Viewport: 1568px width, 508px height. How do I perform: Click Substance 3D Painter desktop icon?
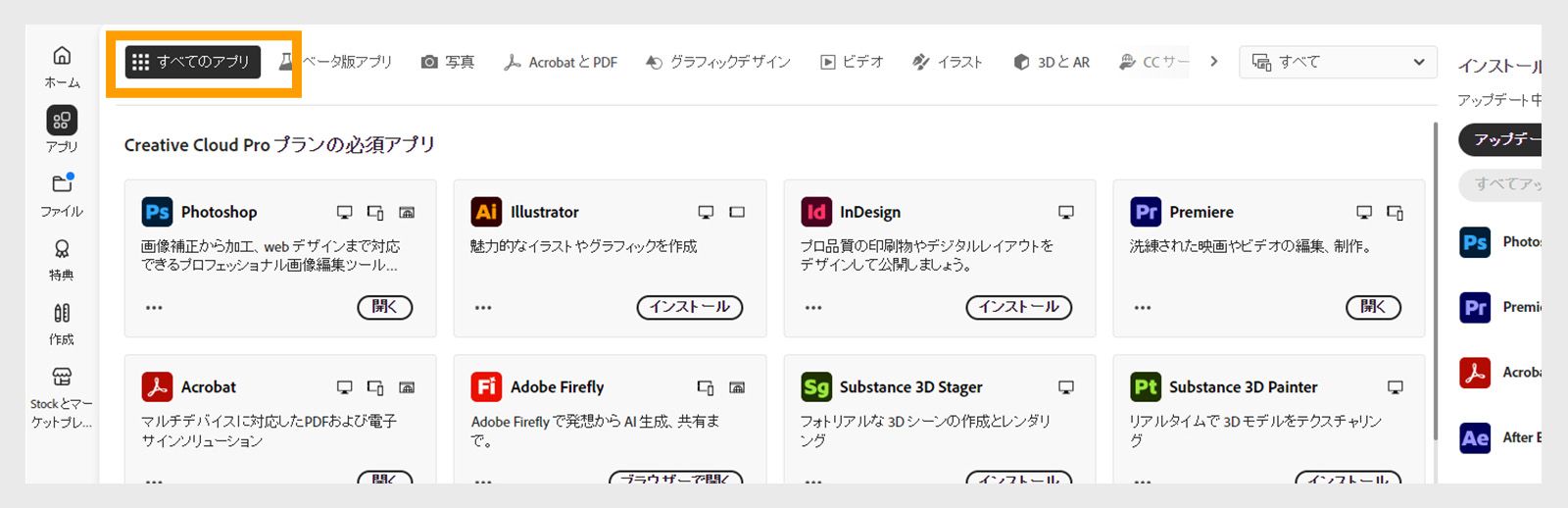point(1396,387)
